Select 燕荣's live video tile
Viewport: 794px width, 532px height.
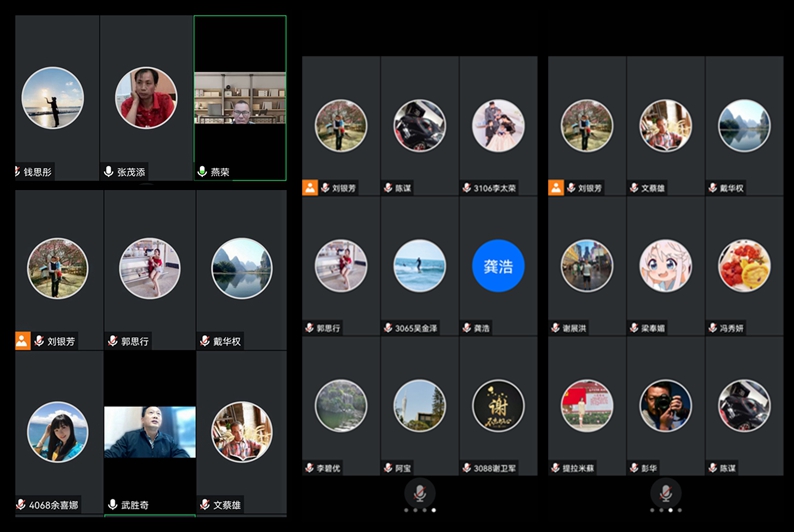tap(240, 98)
